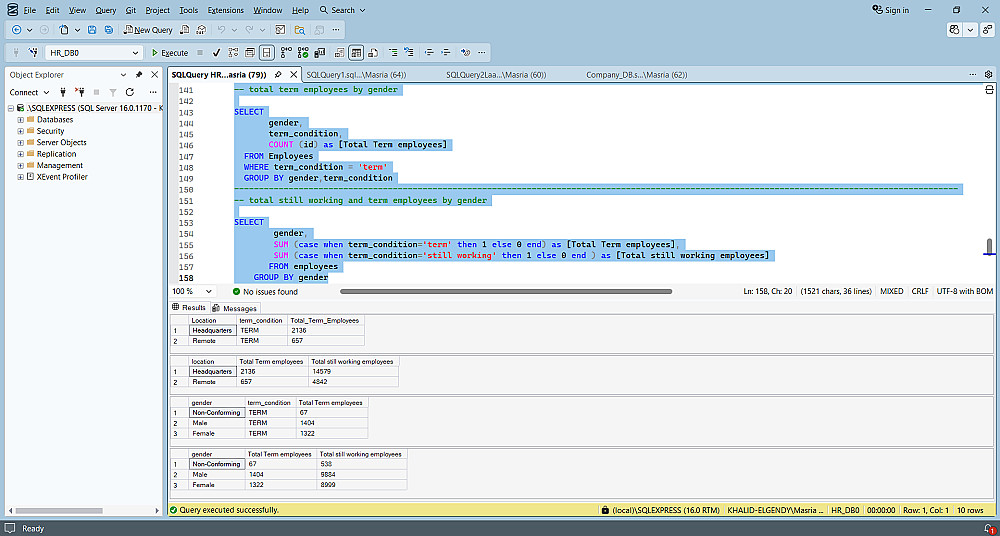This screenshot has height=536, width=1000.
Task: Click the Navigate Backward arrow icon
Action: tap(16, 30)
